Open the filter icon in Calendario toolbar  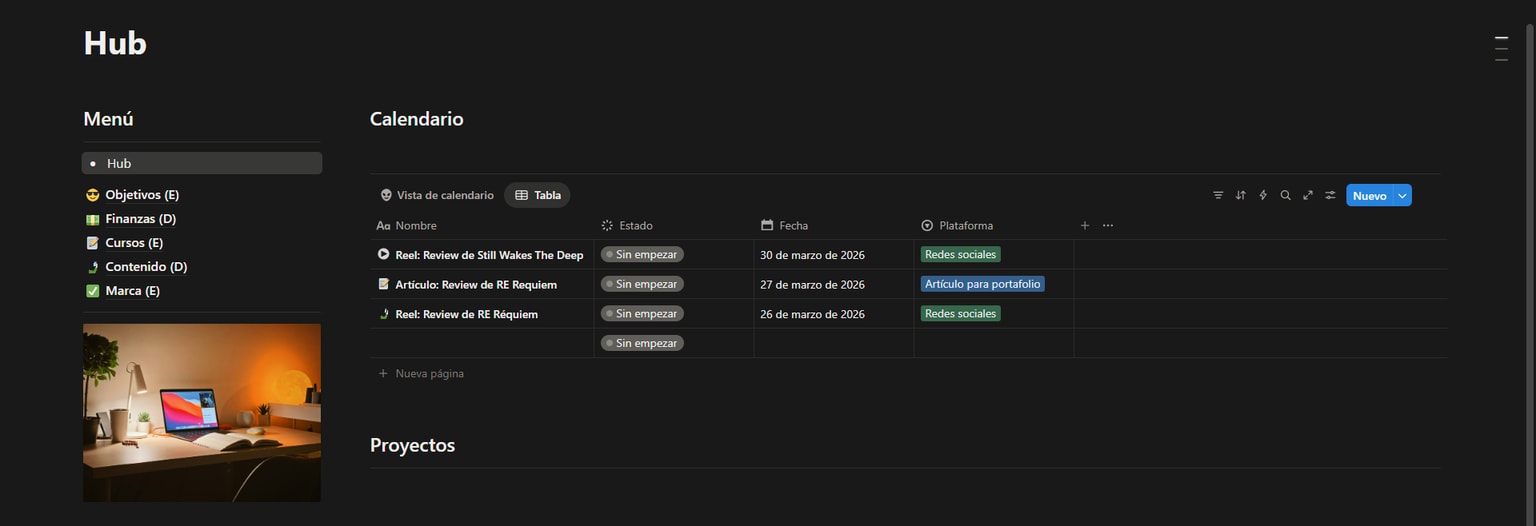click(x=1218, y=195)
